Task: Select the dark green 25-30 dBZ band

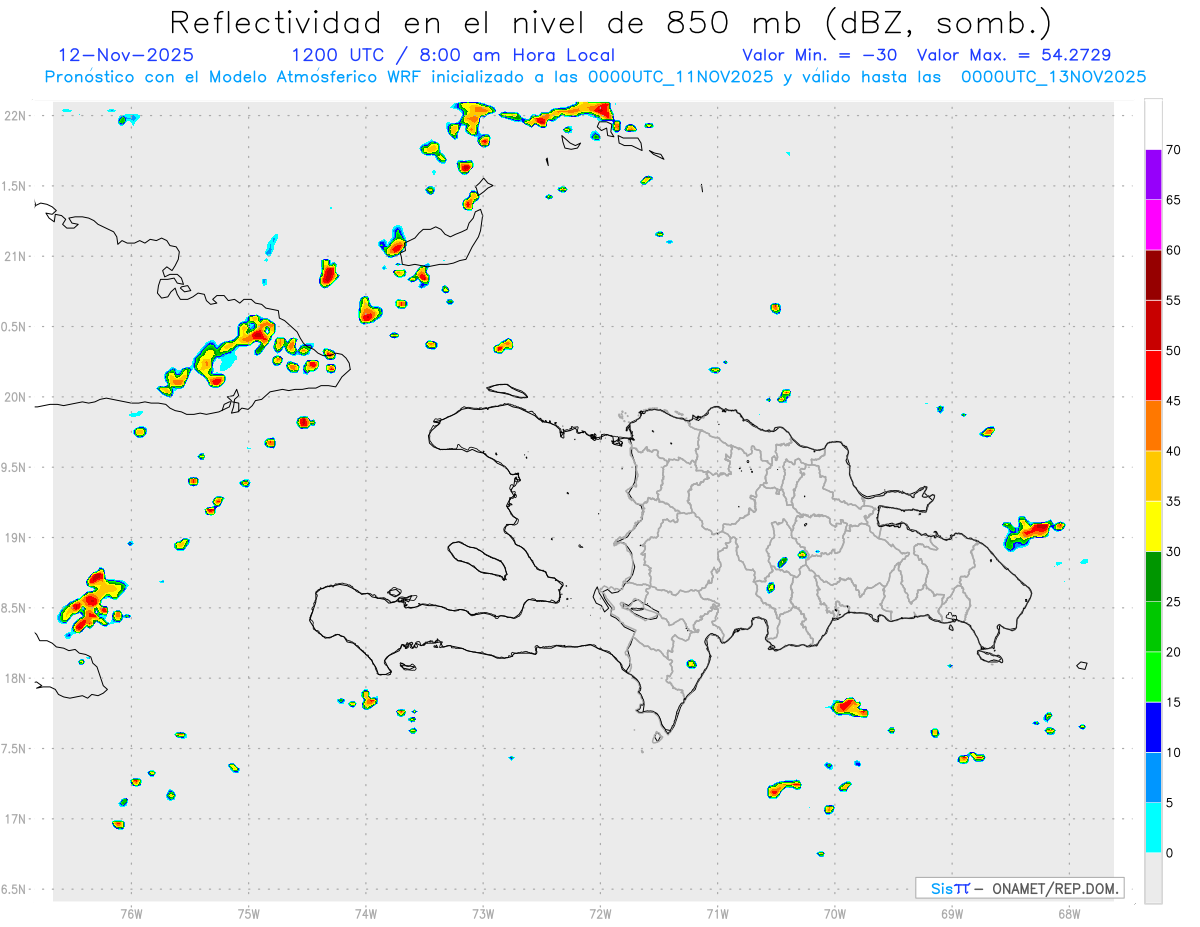Action: [x=1153, y=577]
